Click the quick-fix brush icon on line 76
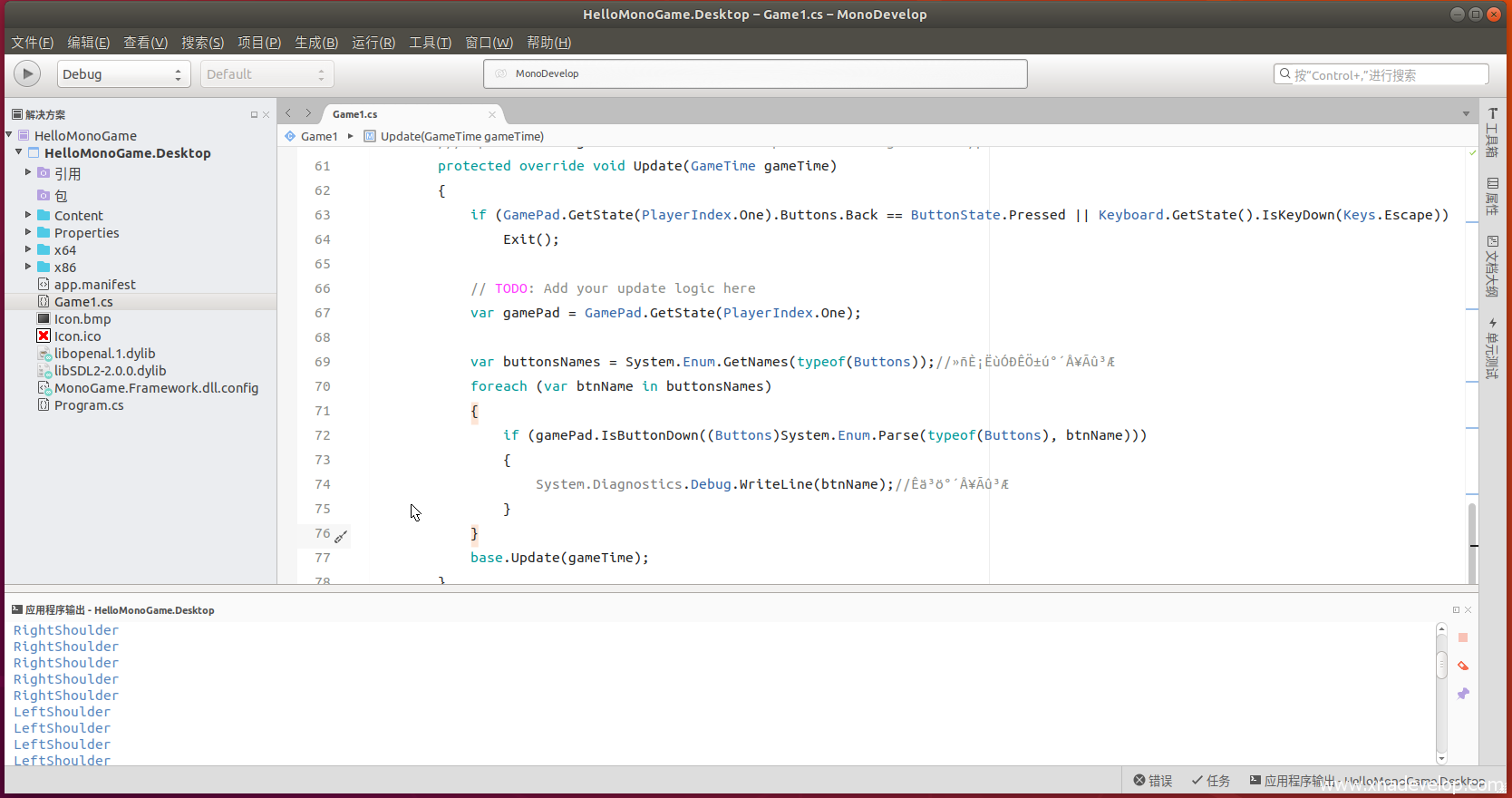 [341, 537]
